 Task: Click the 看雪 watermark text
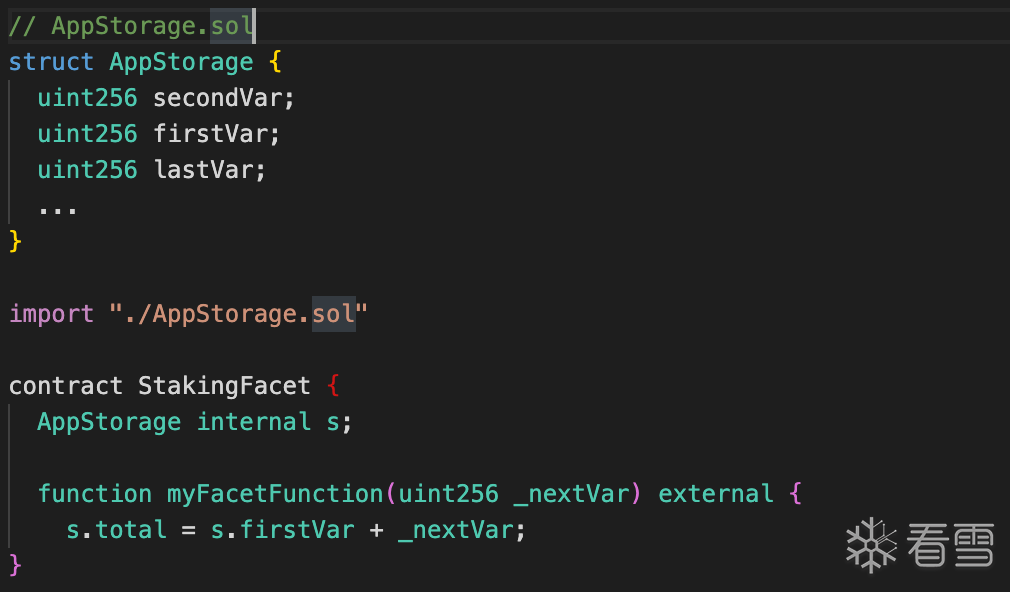950,546
